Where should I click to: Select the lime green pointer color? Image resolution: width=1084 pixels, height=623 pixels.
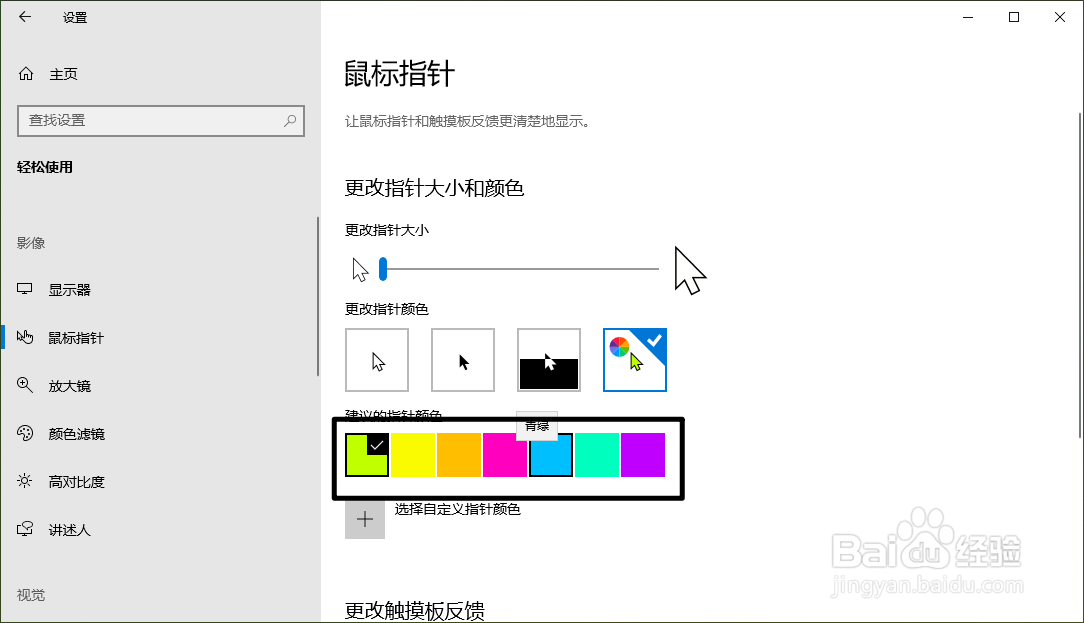(x=366, y=455)
